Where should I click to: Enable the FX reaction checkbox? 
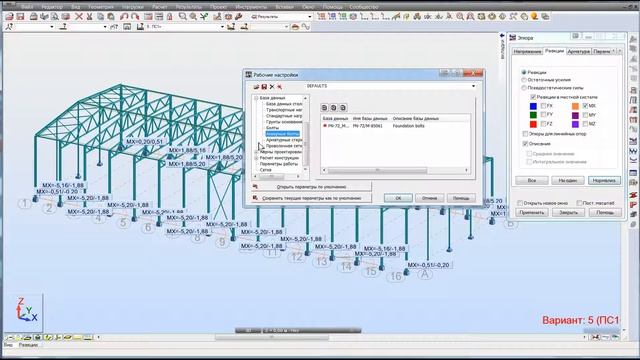point(543,106)
